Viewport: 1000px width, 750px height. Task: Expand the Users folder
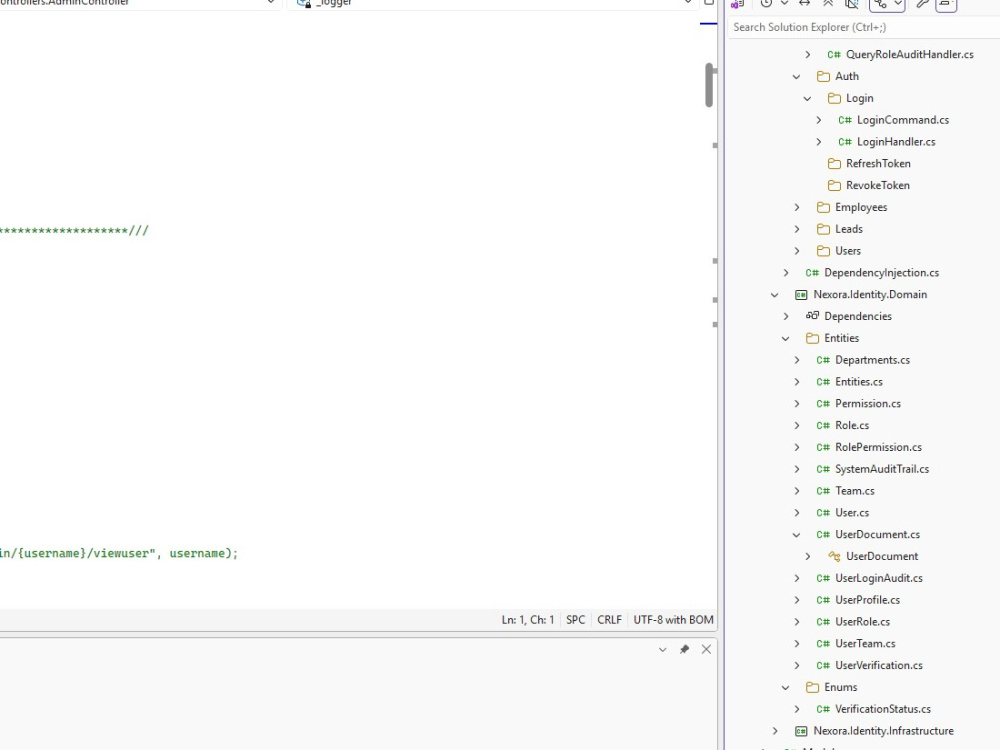797,251
